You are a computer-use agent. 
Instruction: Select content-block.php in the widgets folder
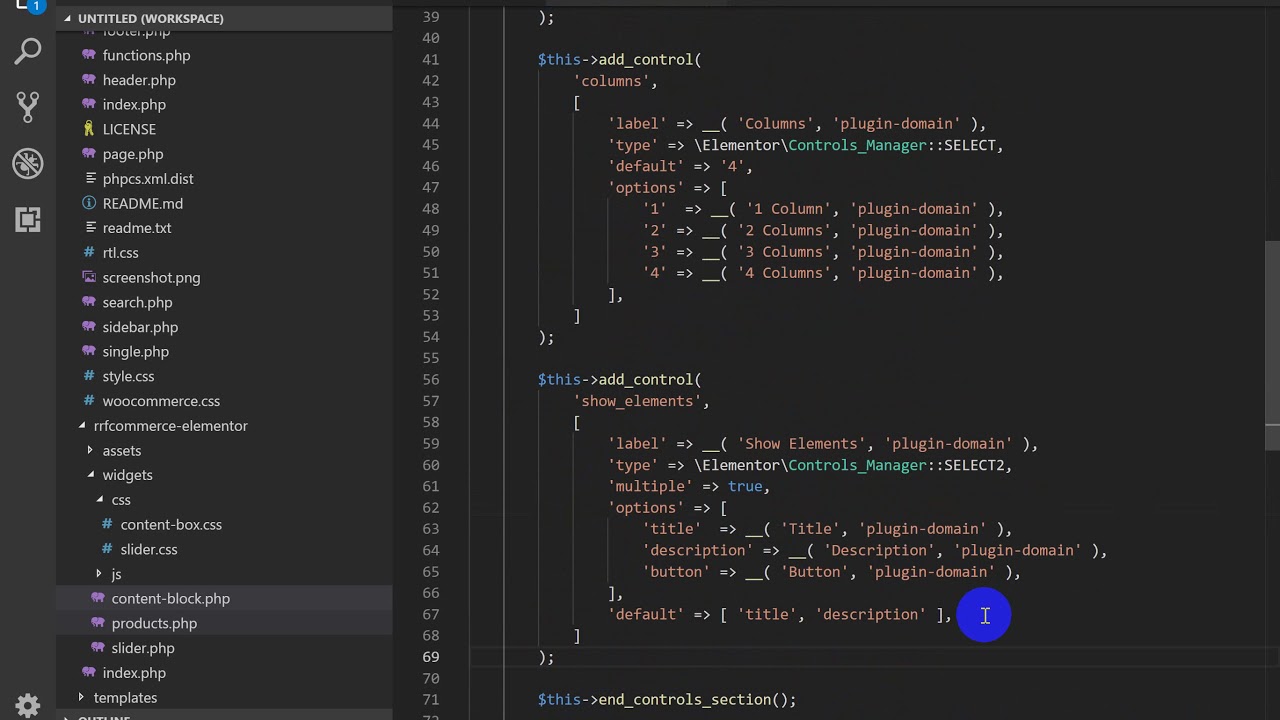tap(170, 598)
